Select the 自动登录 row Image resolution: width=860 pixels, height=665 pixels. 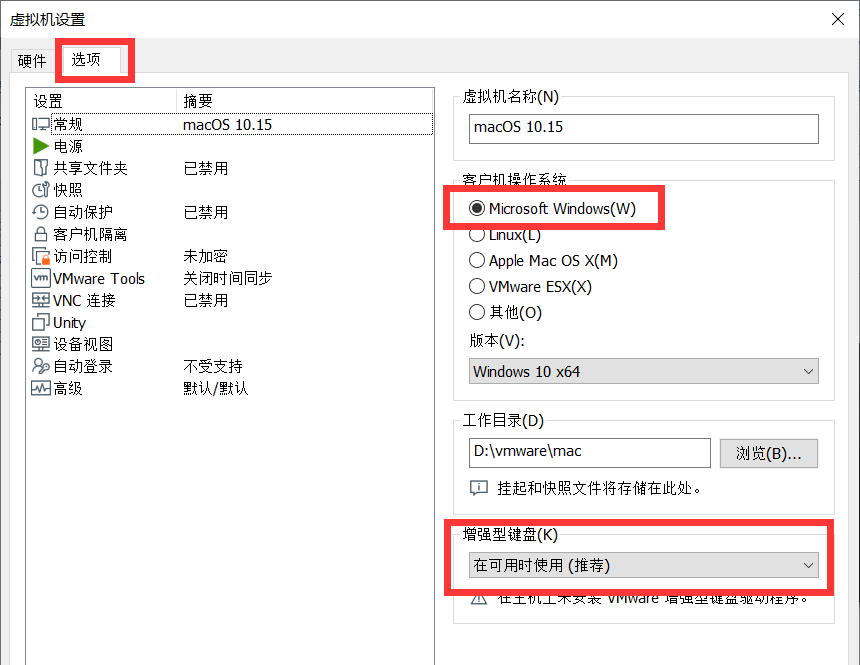pyautogui.click(x=231, y=366)
